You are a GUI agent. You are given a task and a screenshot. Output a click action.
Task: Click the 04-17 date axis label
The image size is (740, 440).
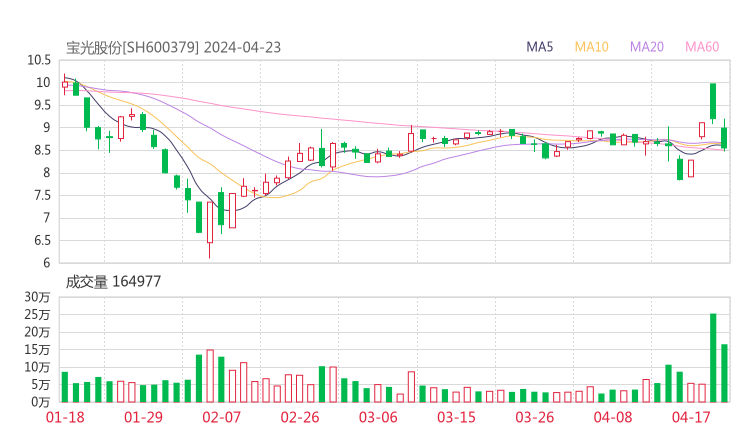tap(691, 417)
